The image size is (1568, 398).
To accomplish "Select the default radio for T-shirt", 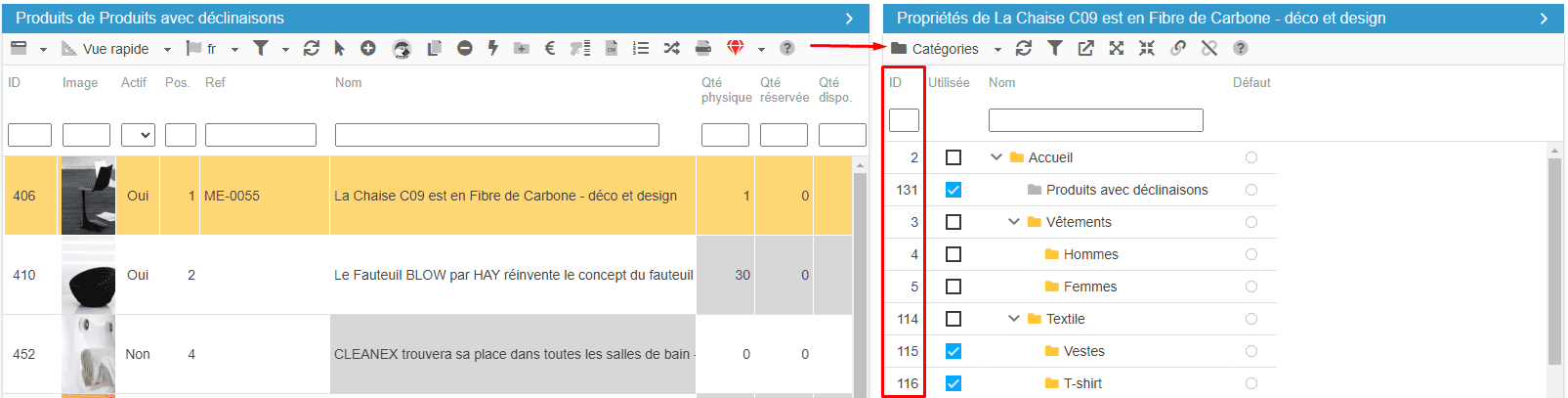I will [1251, 383].
